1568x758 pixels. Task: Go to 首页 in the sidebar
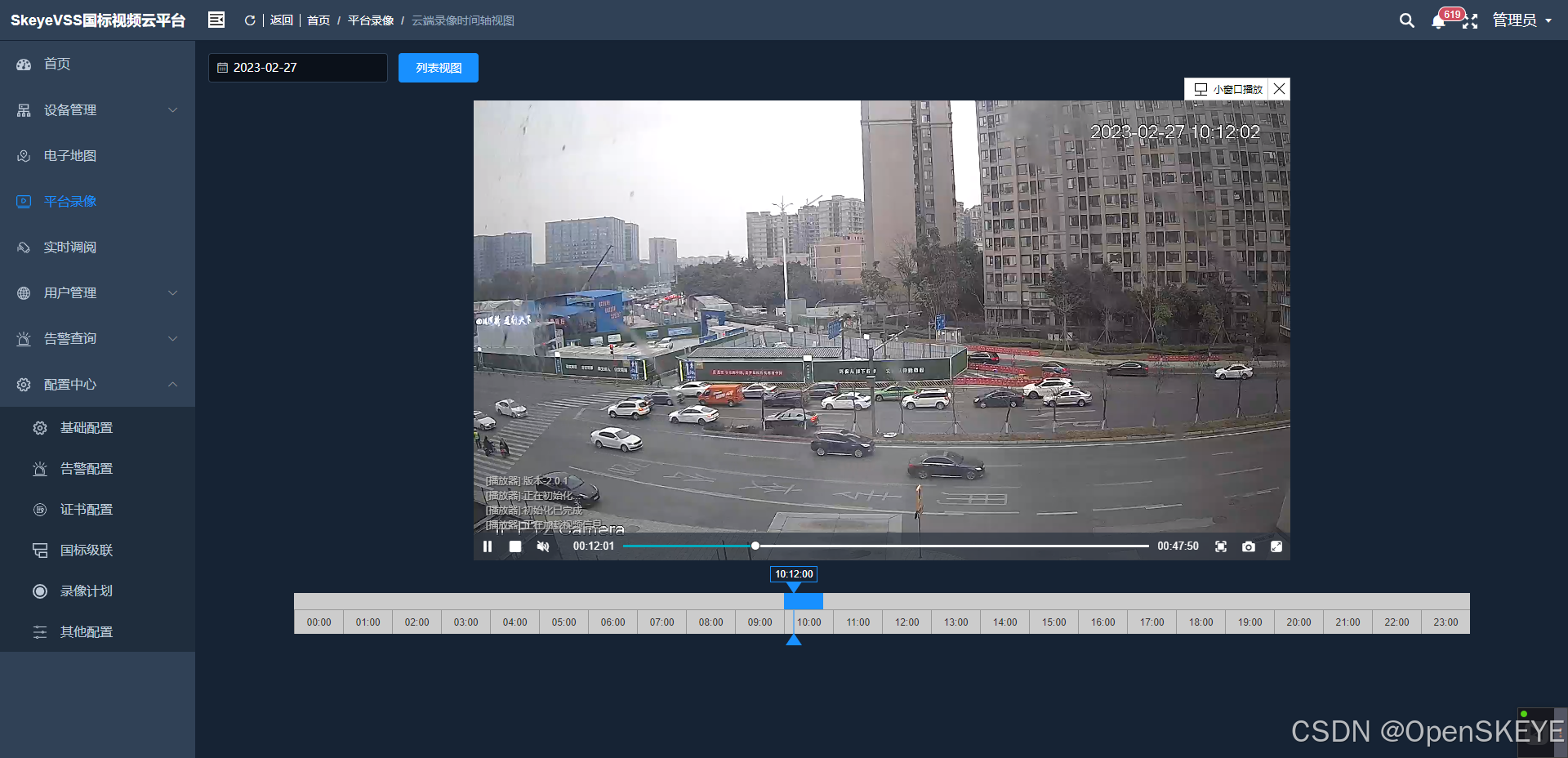(97, 64)
